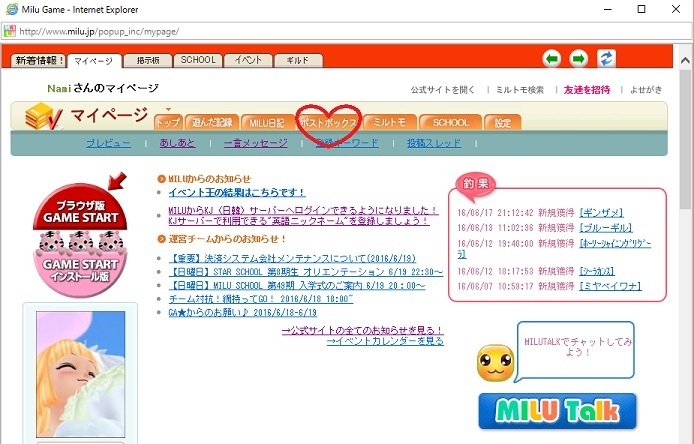Click the blue refresh icon
Screen dimensions: 694x444
[x=606, y=58]
